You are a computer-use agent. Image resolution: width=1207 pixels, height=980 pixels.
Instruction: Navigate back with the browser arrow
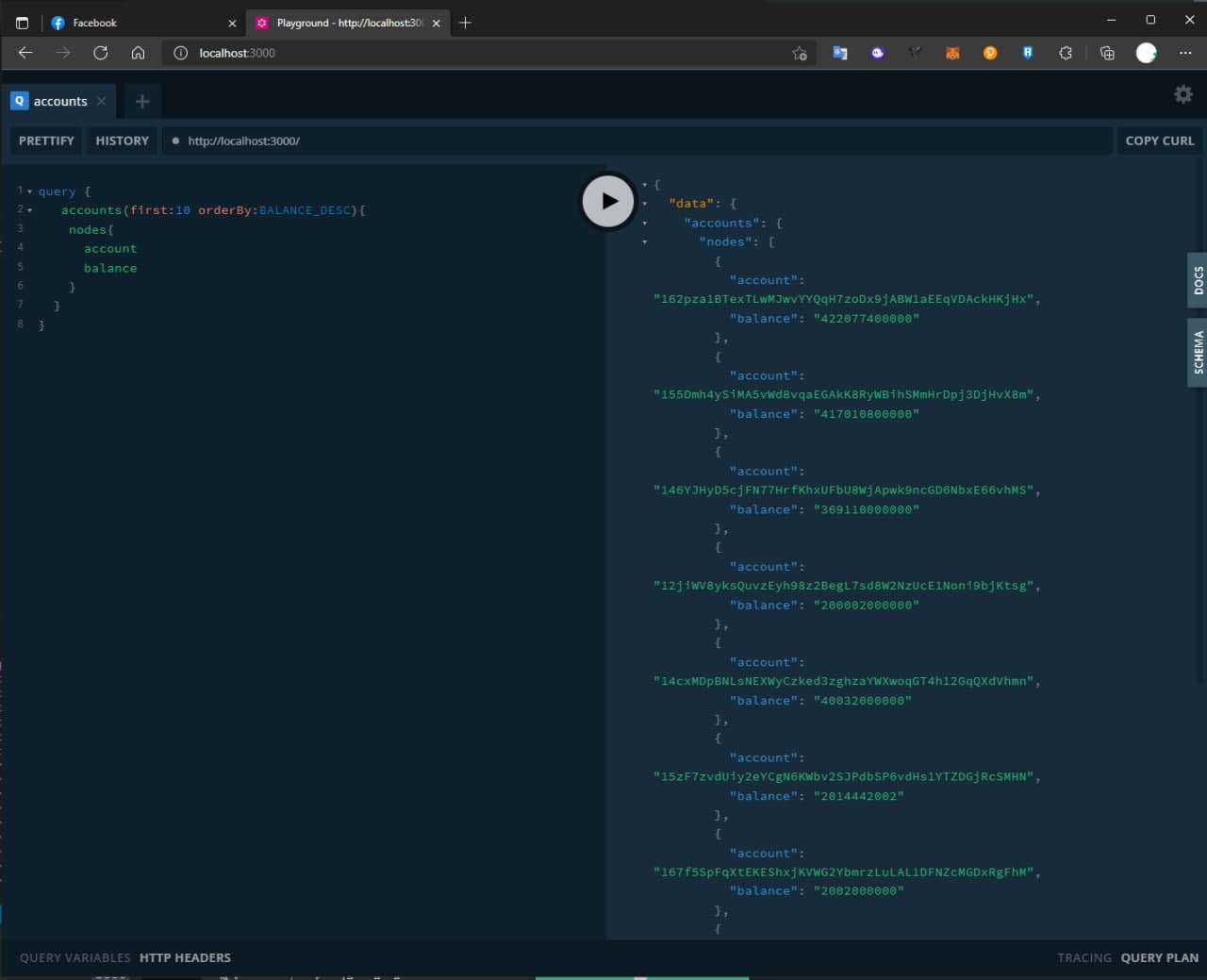click(25, 53)
